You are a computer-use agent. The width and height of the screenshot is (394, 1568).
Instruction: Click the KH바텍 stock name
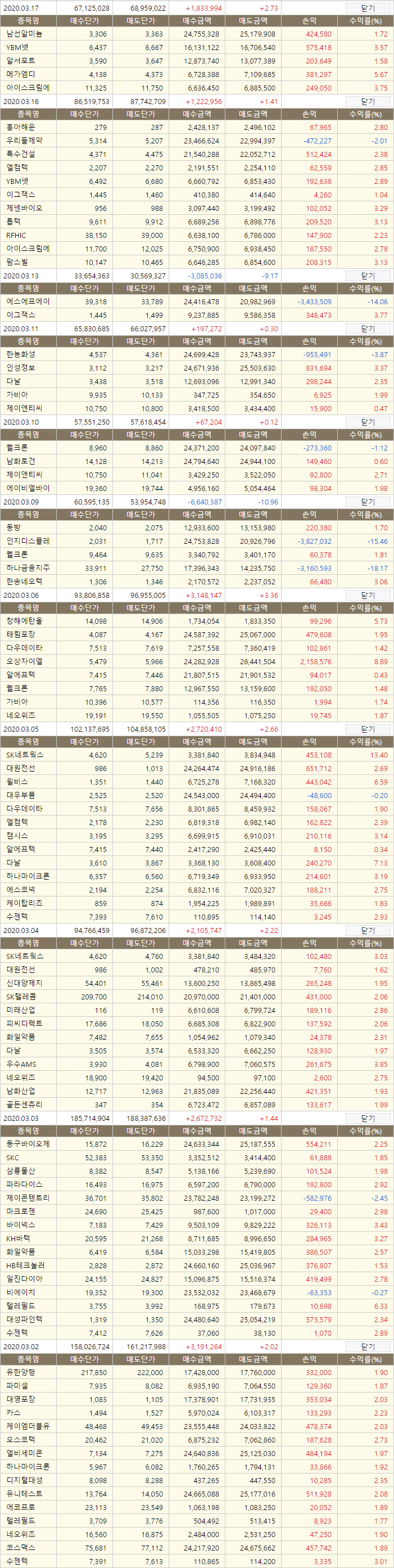point(18,1238)
